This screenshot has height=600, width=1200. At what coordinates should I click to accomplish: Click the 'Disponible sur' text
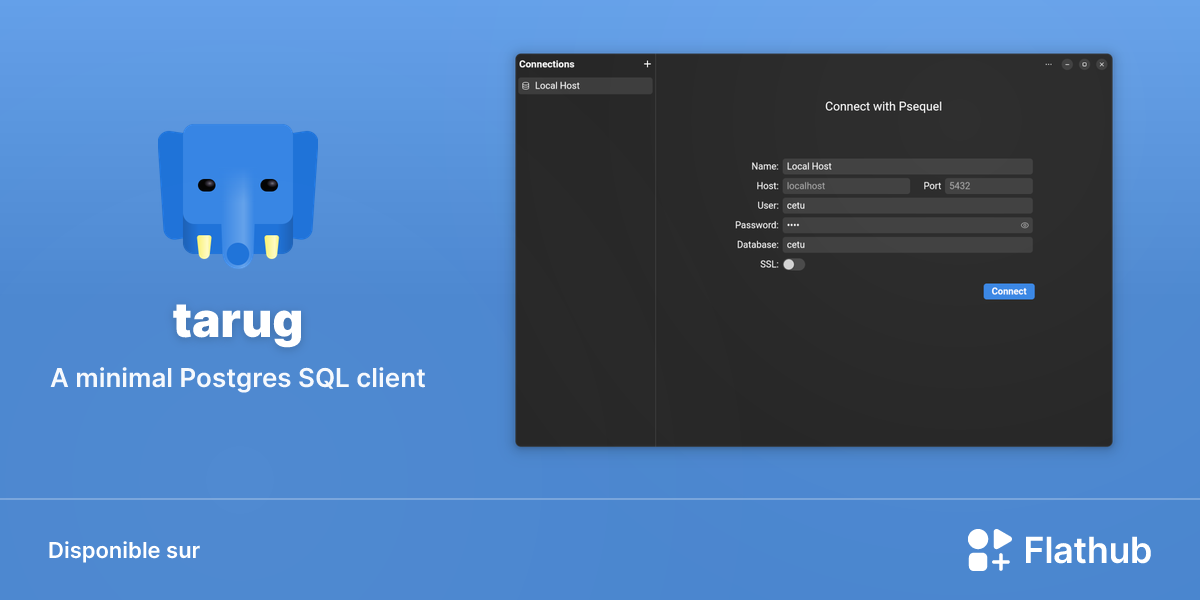(124, 550)
